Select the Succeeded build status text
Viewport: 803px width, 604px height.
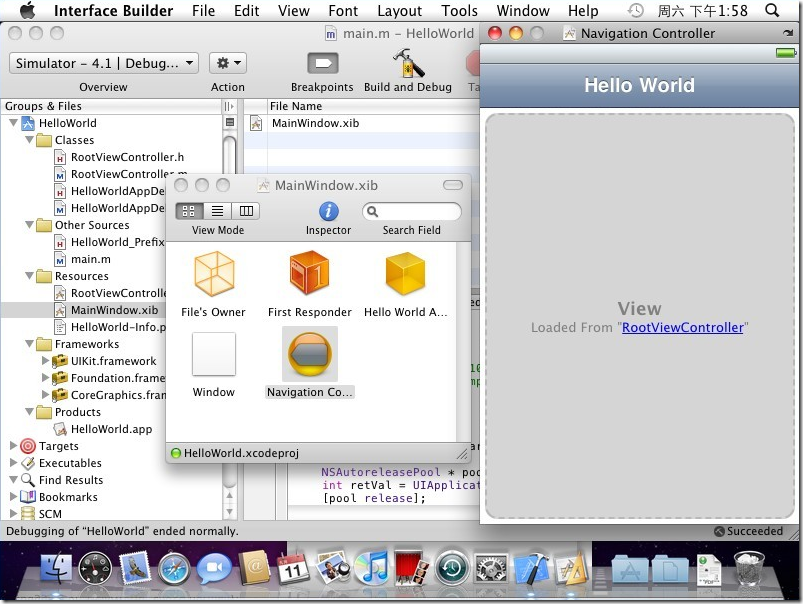[x=754, y=531]
